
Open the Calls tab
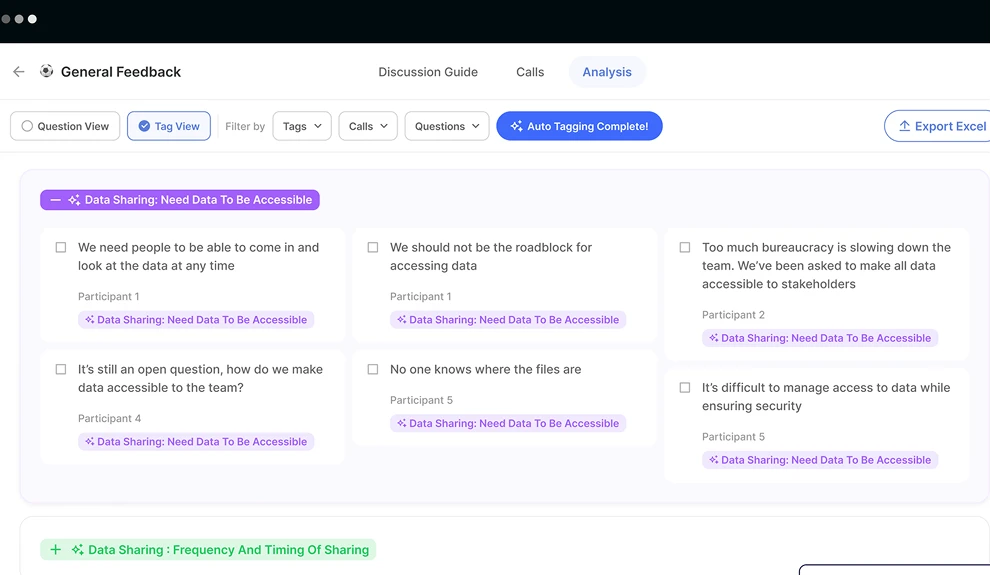click(x=530, y=72)
